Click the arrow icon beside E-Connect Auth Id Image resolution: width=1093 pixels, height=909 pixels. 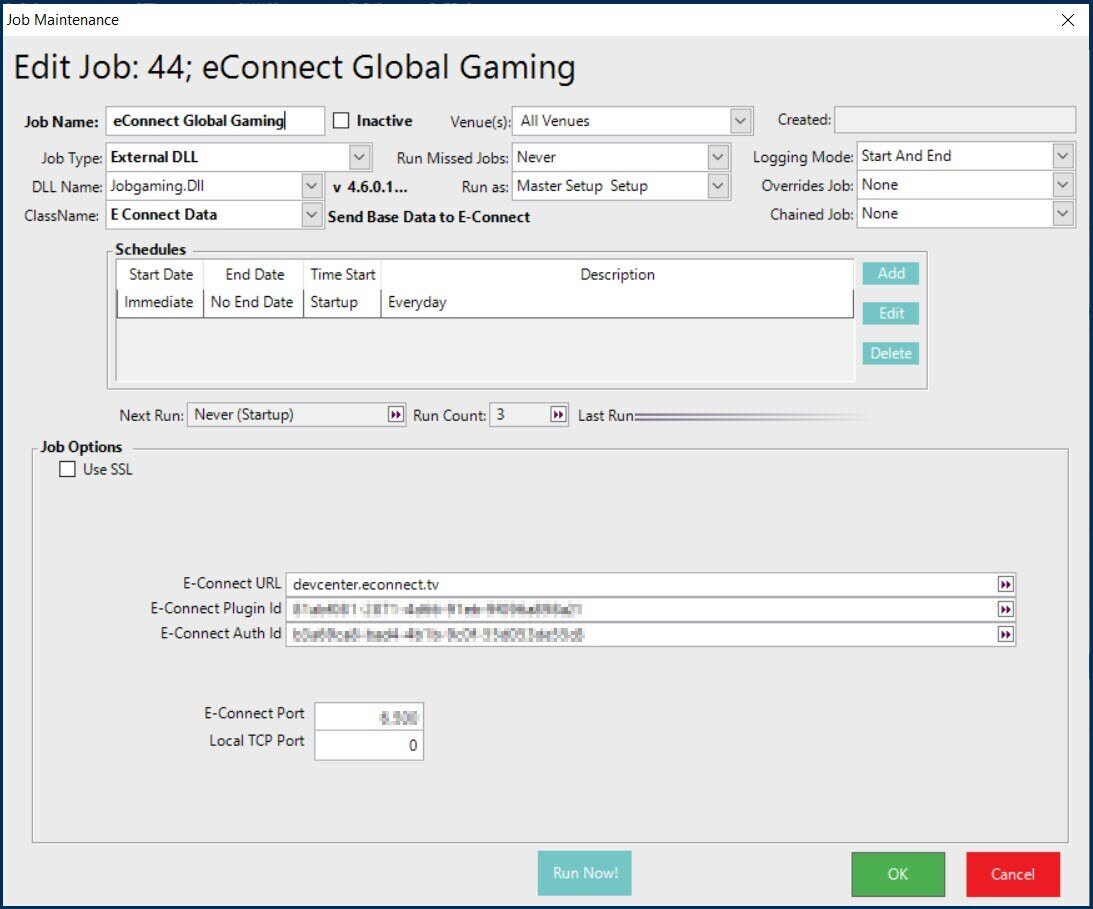click(x=1004, y=634)
